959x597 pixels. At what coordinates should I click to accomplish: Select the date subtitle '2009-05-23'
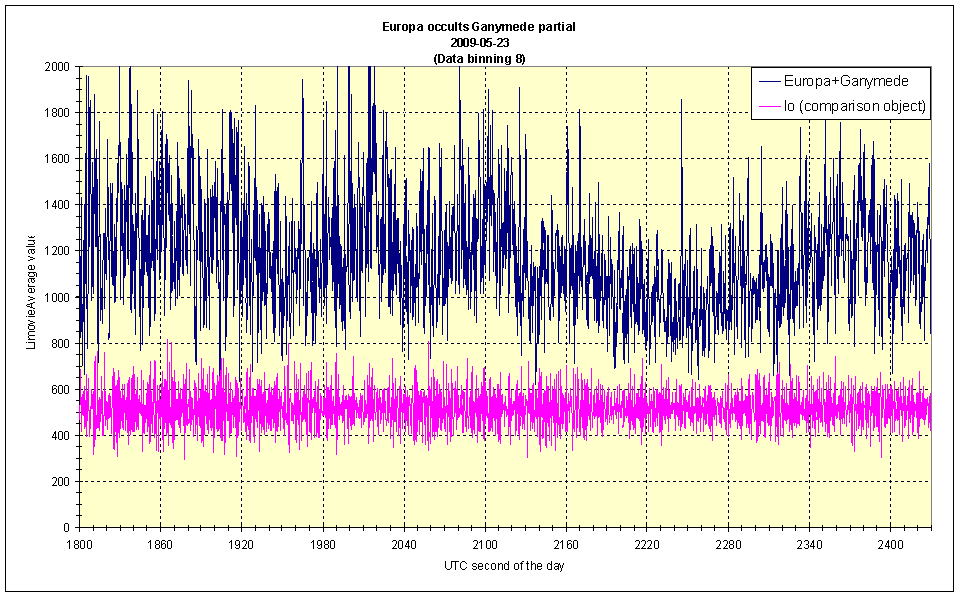pyautogui.click(x=480, y=43)
